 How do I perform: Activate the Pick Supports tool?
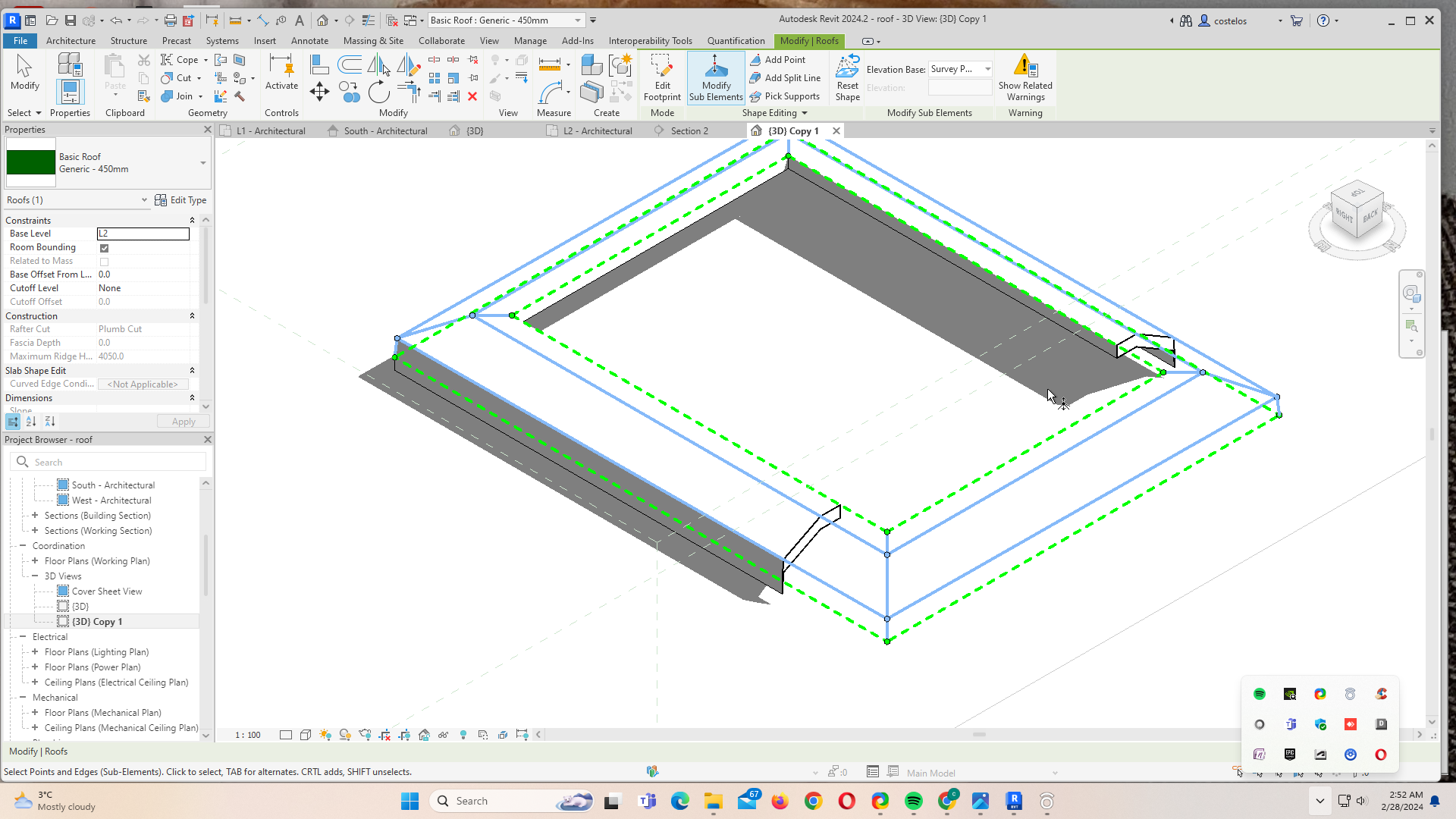tap(791, 96)
